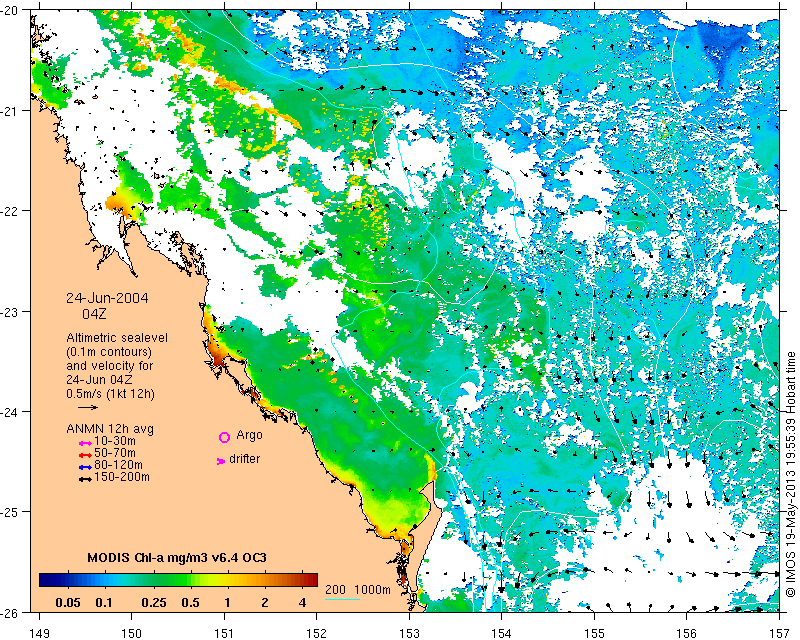Click the blue 80-120m depth arrow symbol
The width and height of the screenshot is (800, 640).
point(85,467)
